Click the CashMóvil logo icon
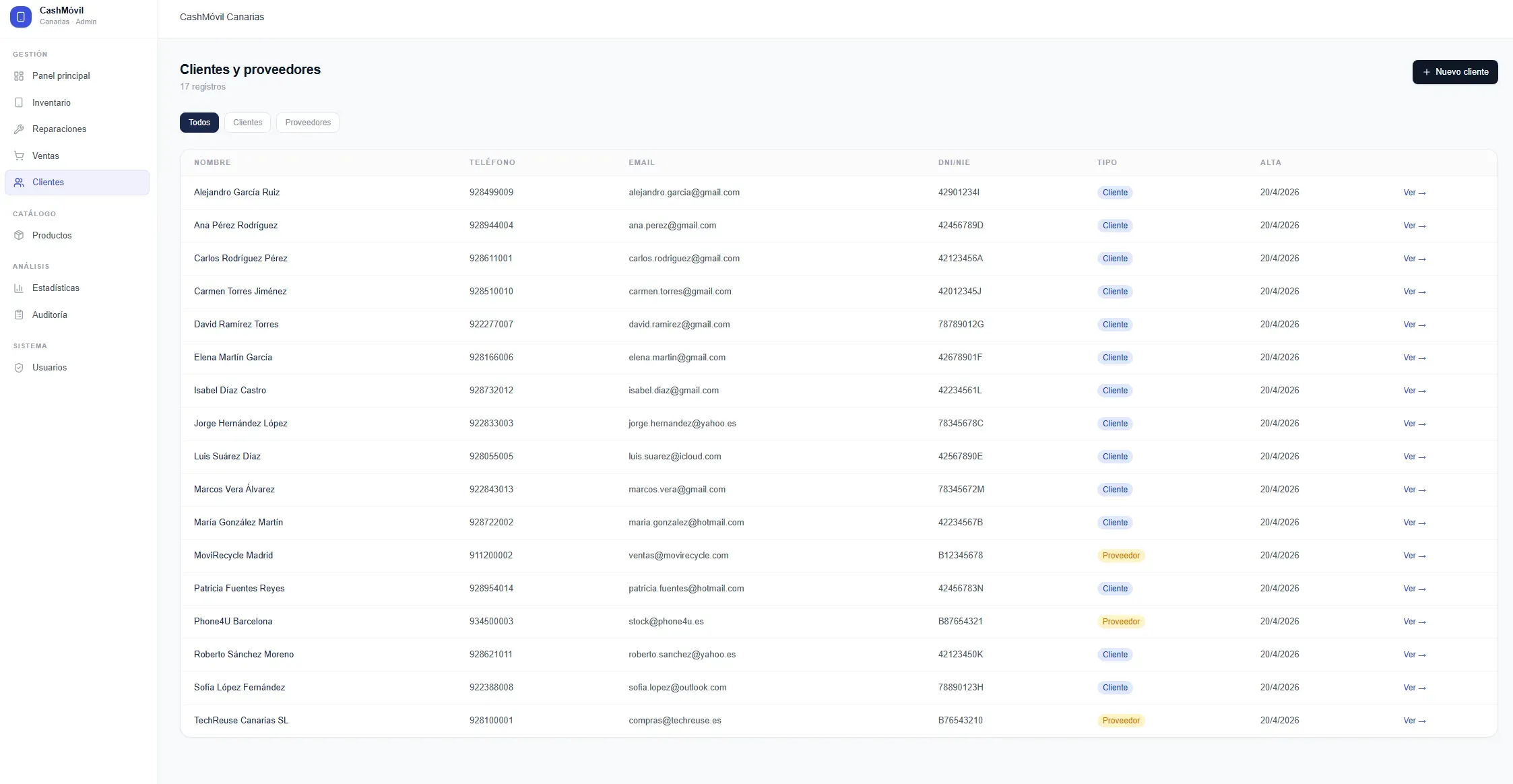1513x784 pixels. tap(21, 17)
